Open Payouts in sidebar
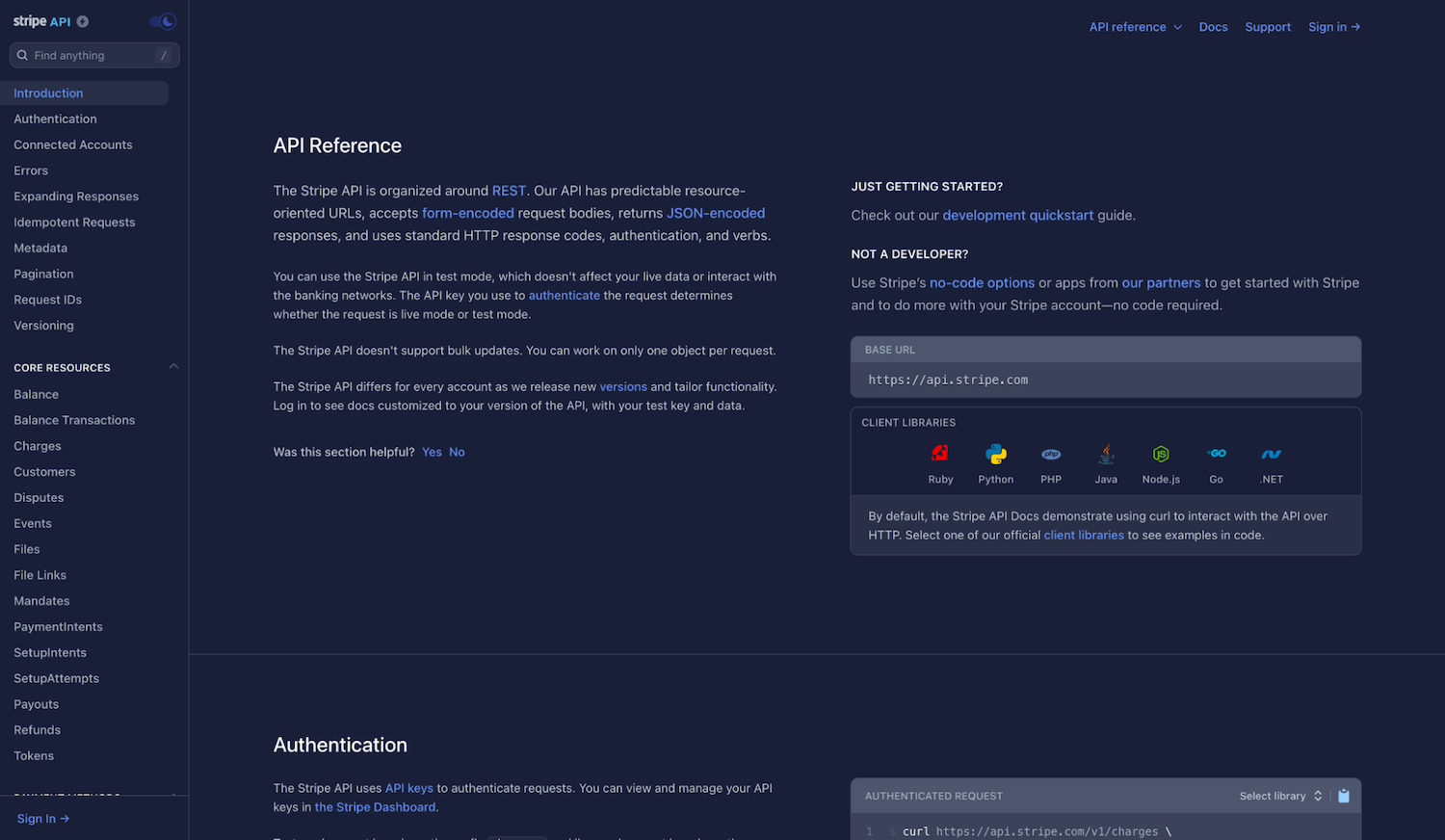Viewport: 1445px width, 840px height. (36, 704)
